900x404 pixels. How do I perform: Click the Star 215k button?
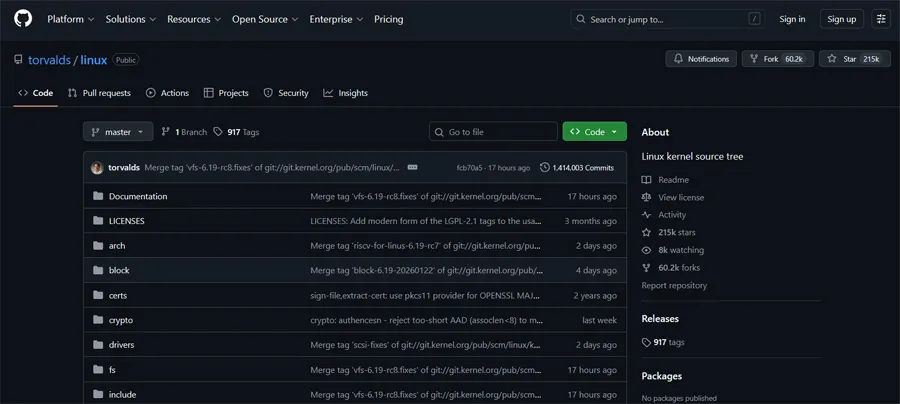point(855,59)
